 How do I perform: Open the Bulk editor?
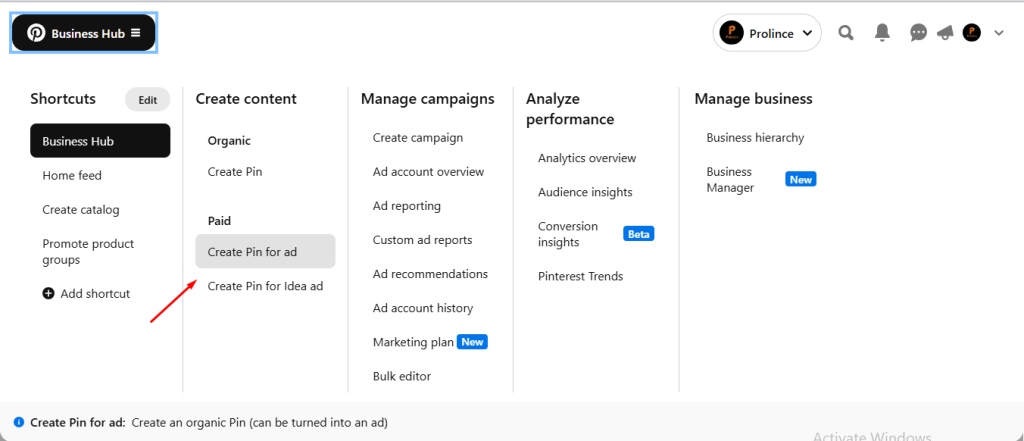pyautogui.click(x=402, y=376)
